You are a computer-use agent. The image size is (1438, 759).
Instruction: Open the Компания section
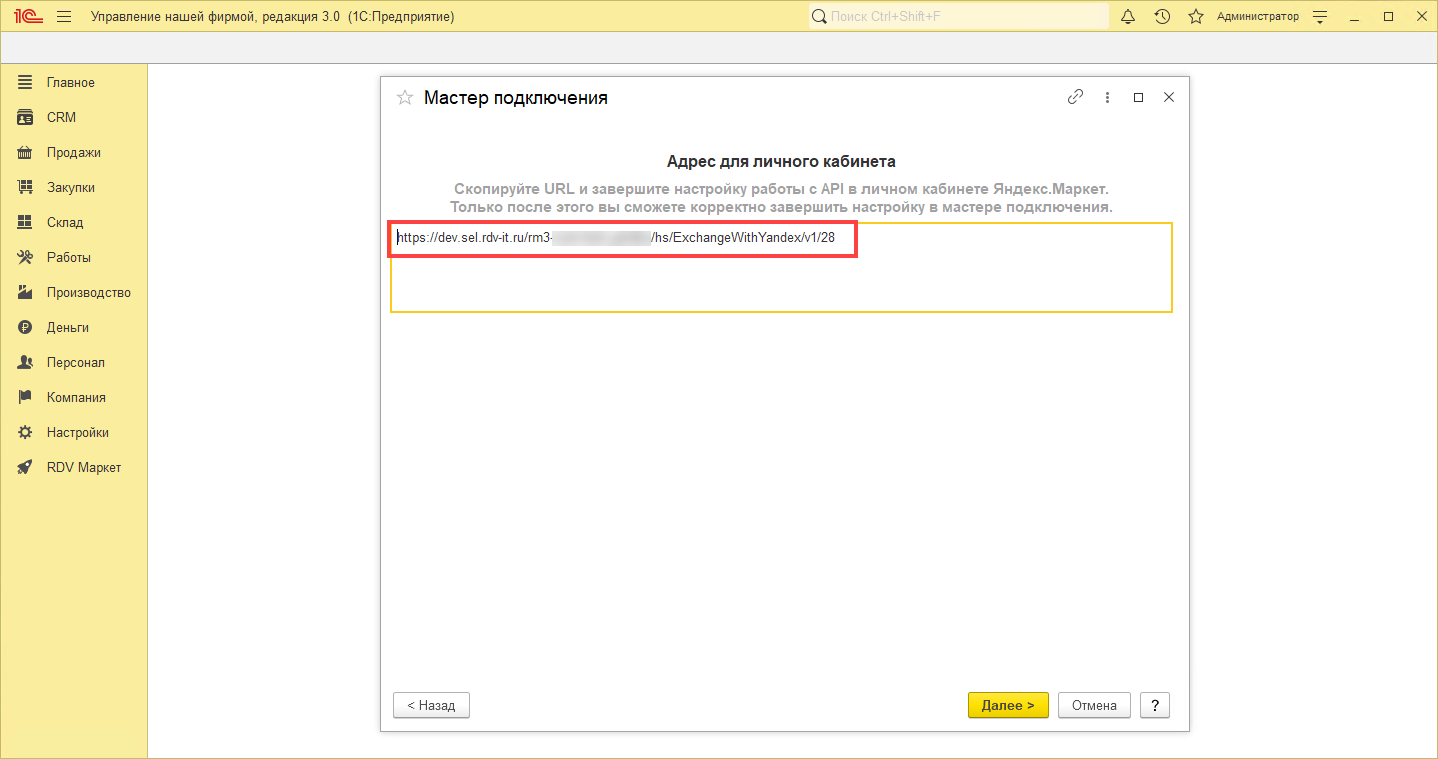pos(74,398)
